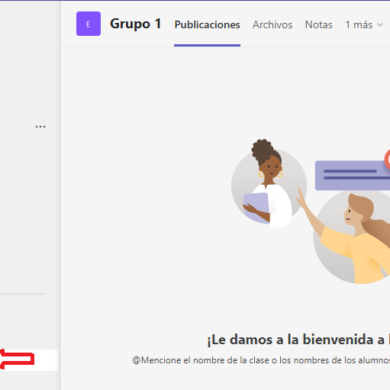
Task: Click the teacher holding tablet illustration
Action: 269,183
